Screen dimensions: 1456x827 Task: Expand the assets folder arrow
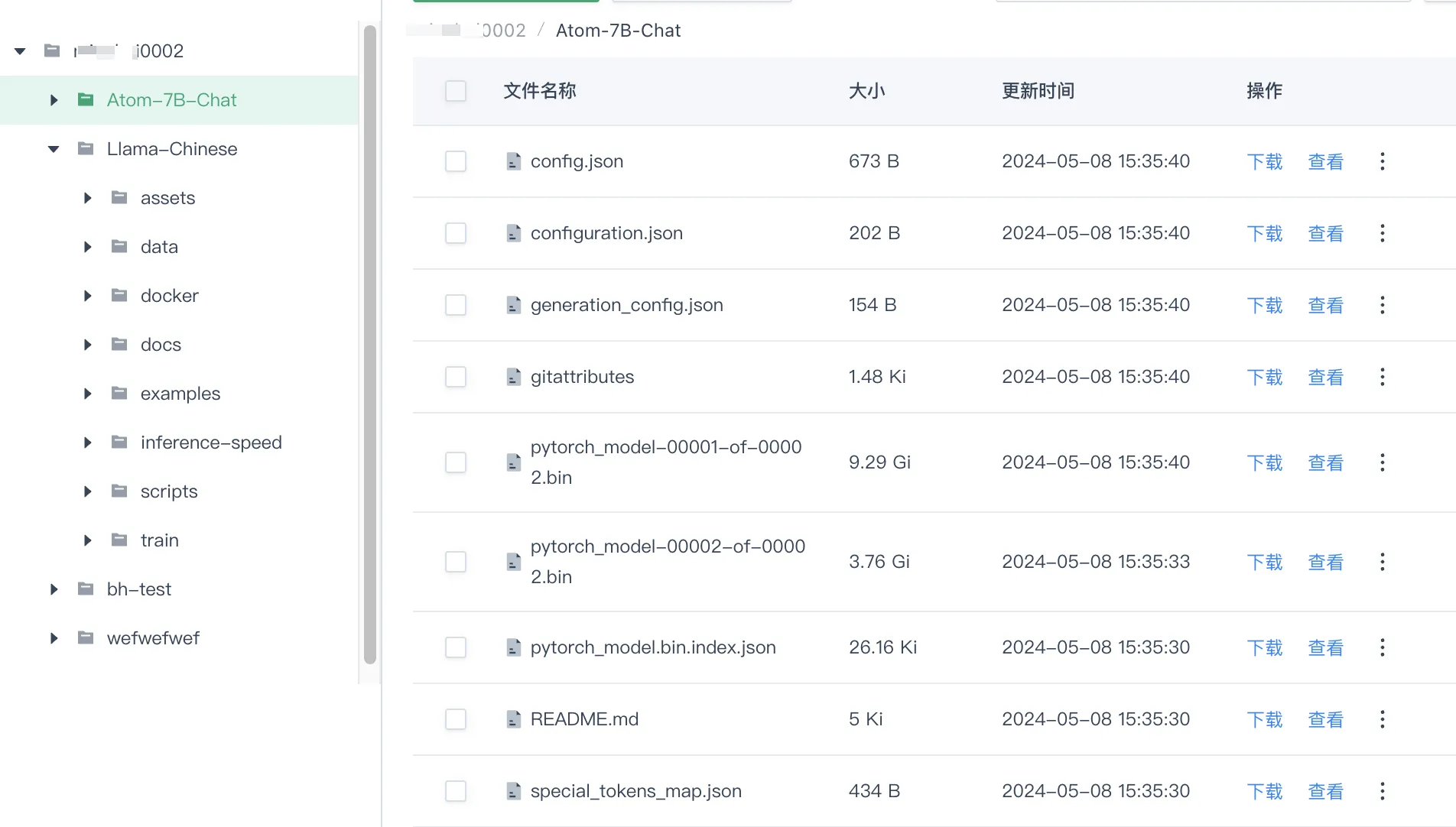(87, 198)
